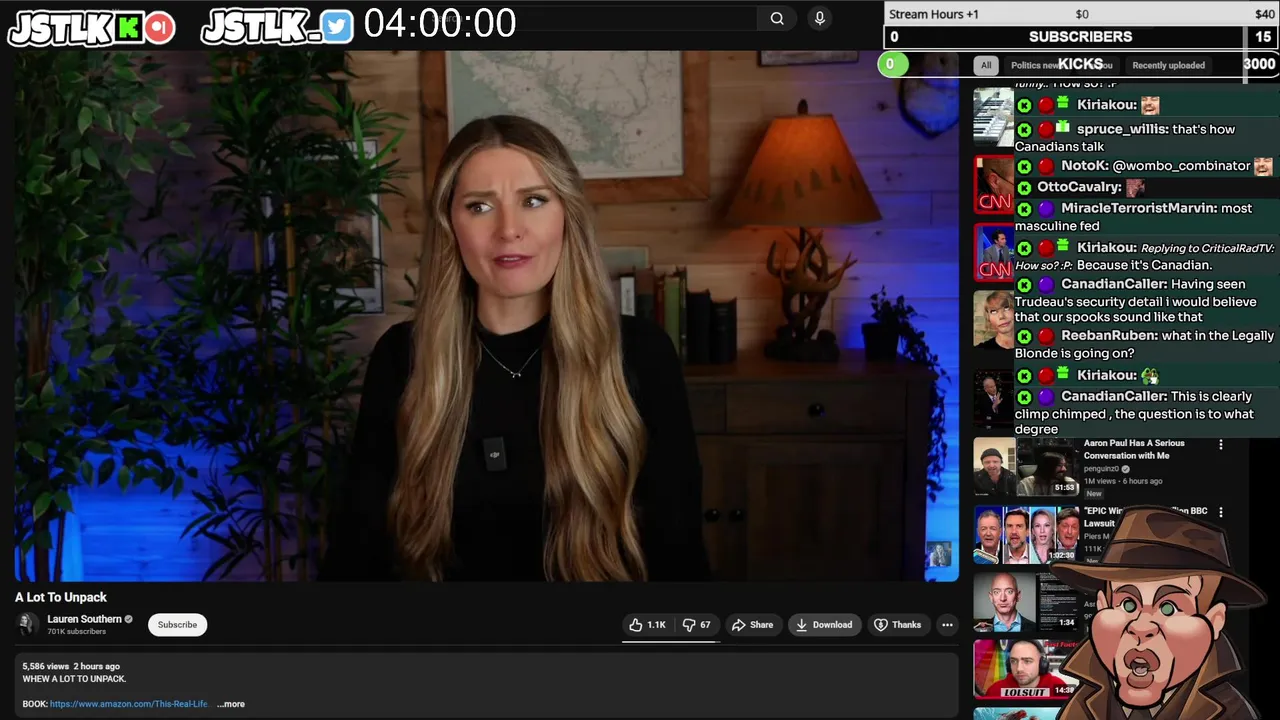Open the Lauren Southern channel name link

coord(84,619)
